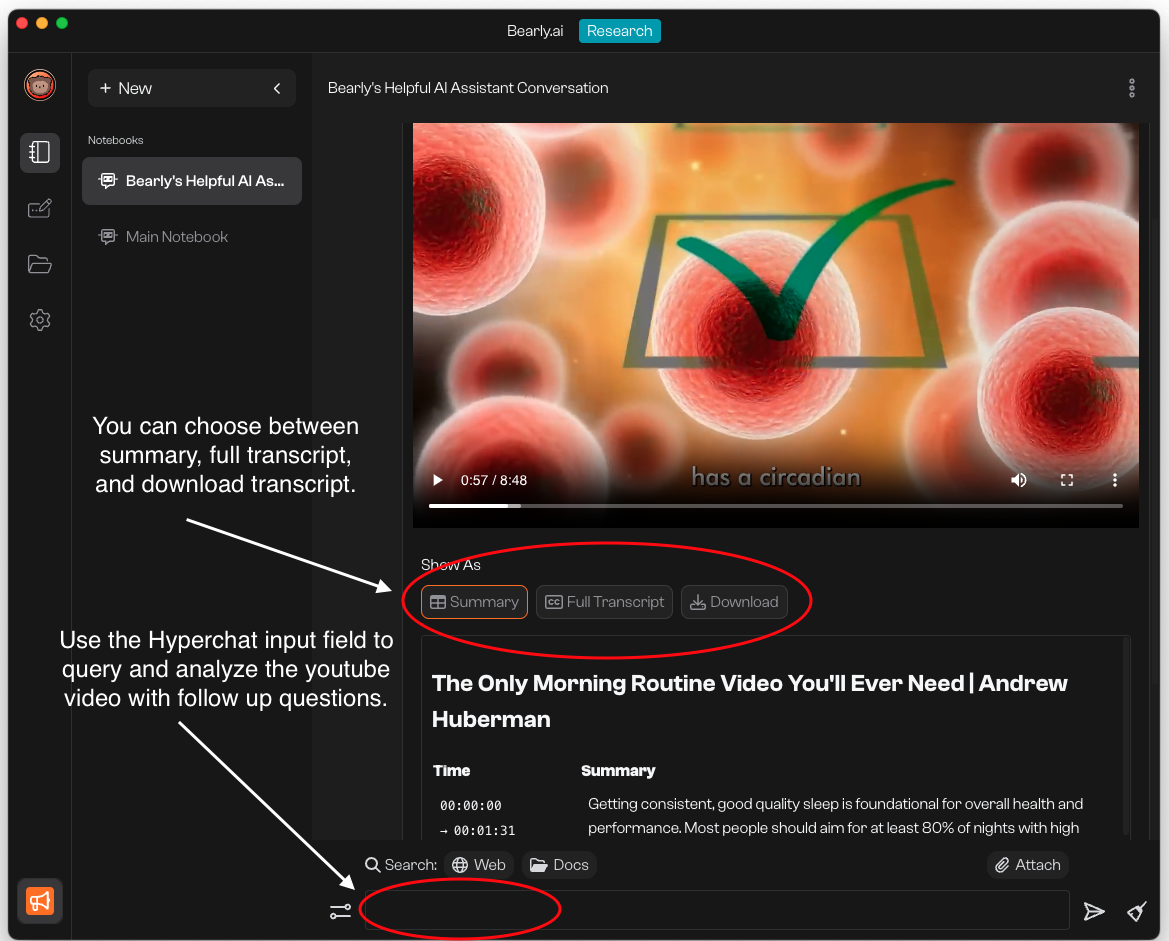Enter video fullscreen mode

(1067, 480)
